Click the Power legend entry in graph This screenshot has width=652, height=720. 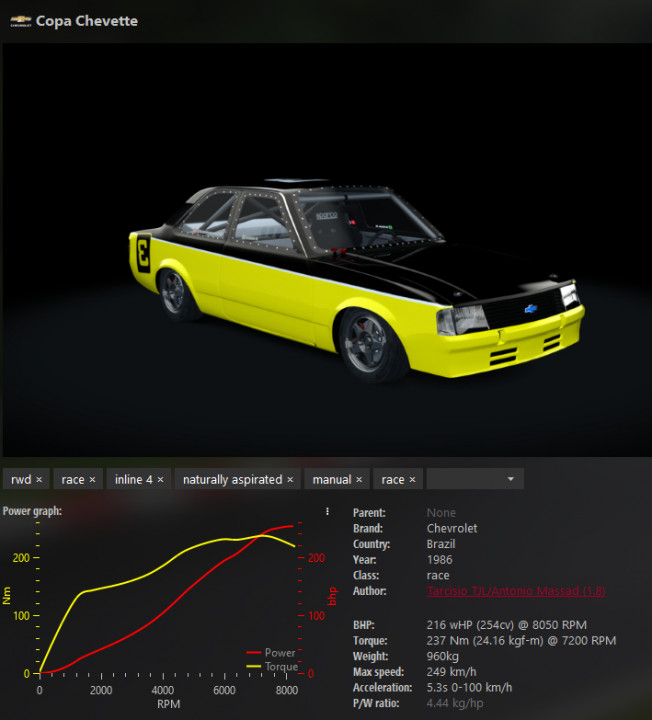coord(271,652)
